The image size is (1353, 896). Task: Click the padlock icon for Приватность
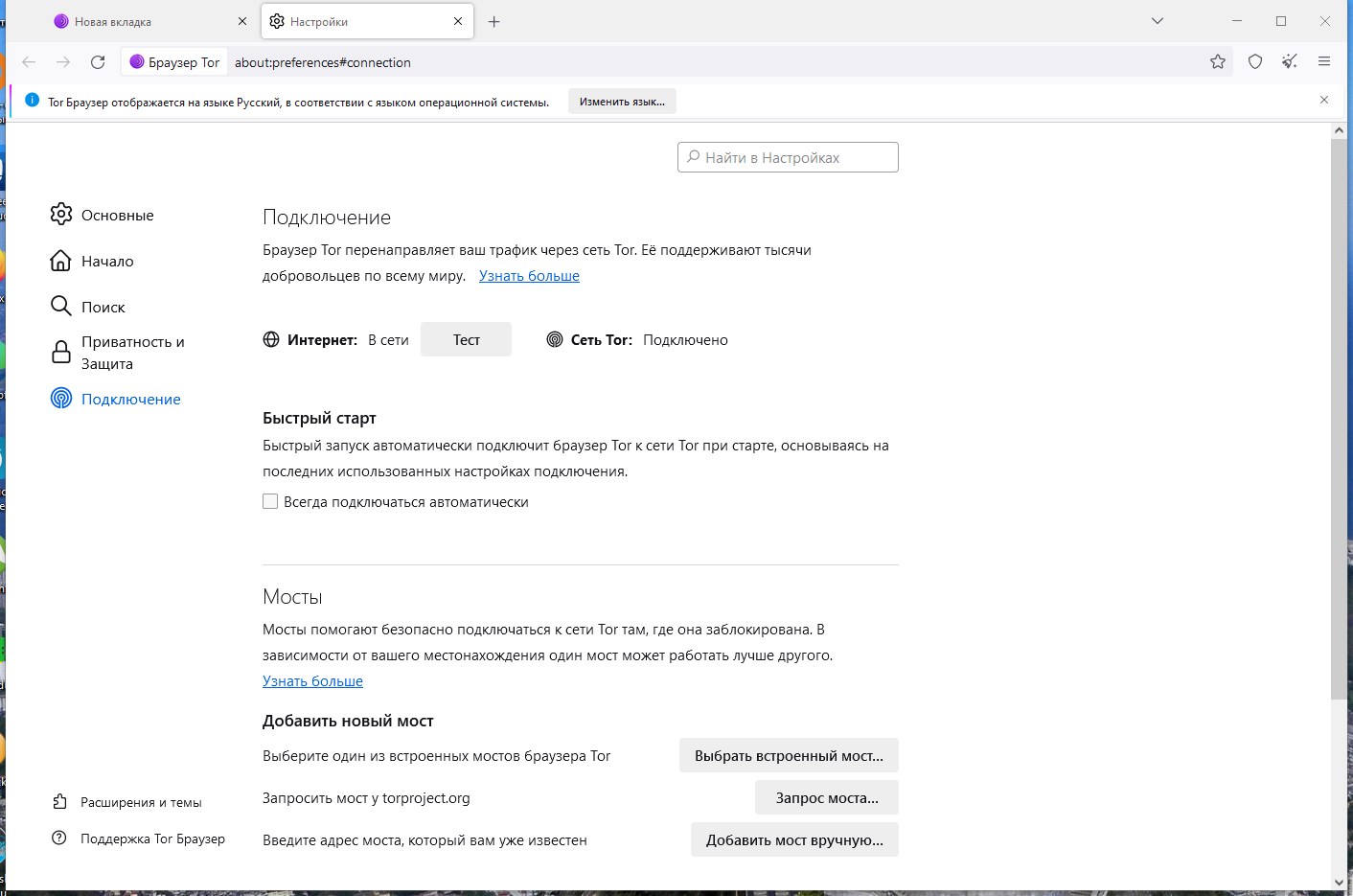61,352
